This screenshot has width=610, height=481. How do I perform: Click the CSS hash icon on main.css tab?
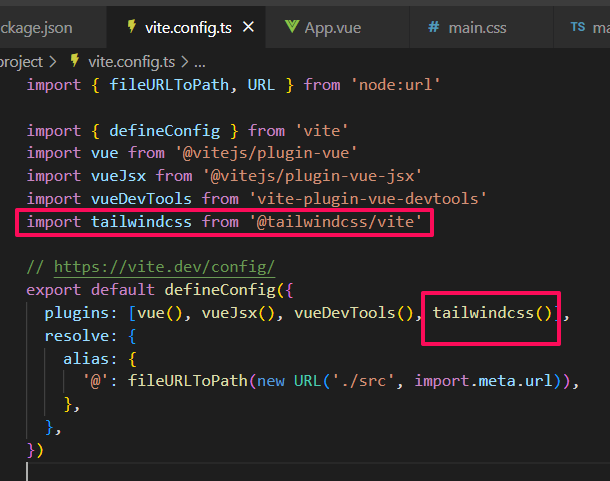pyautogui.click(x=433, y=26)
